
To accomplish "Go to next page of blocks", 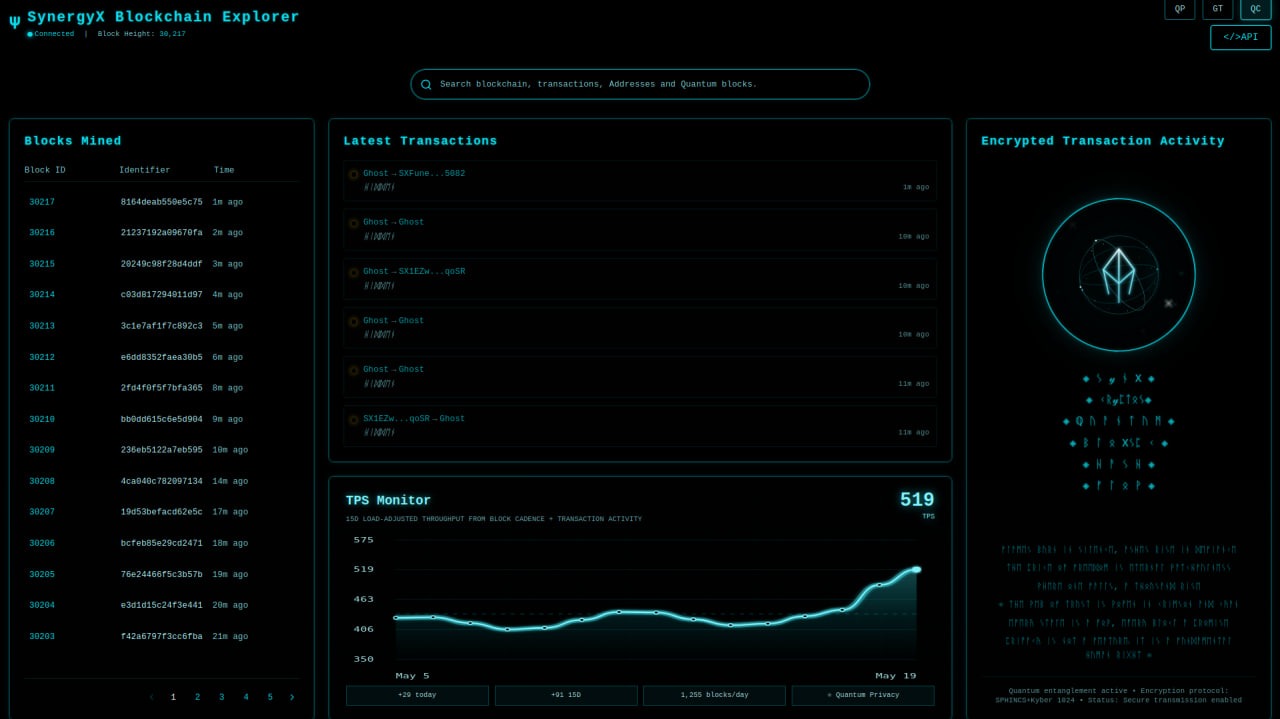I will click(292, 697).
